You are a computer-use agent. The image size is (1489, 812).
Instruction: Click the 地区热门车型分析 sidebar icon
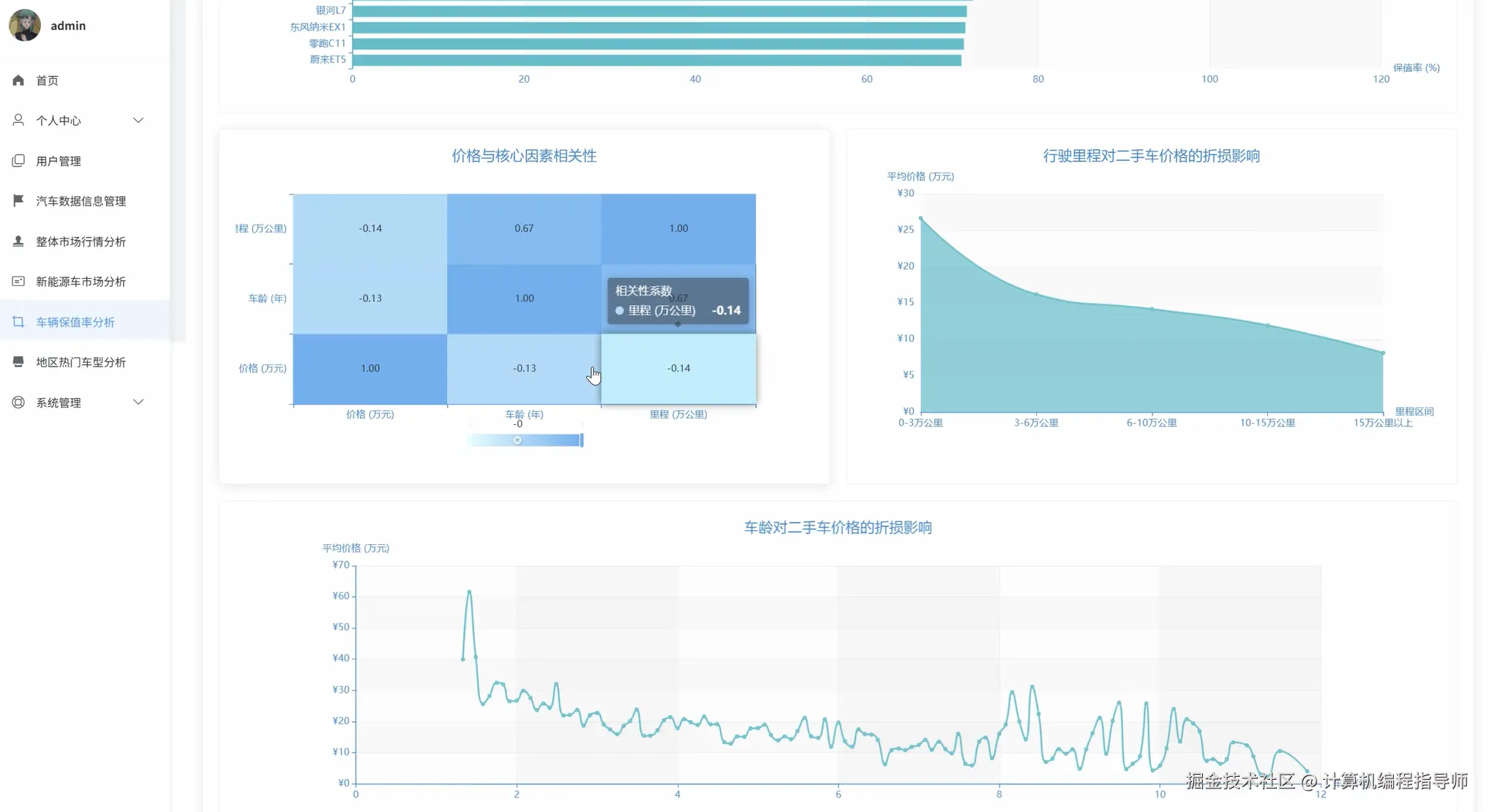[18, 362]
